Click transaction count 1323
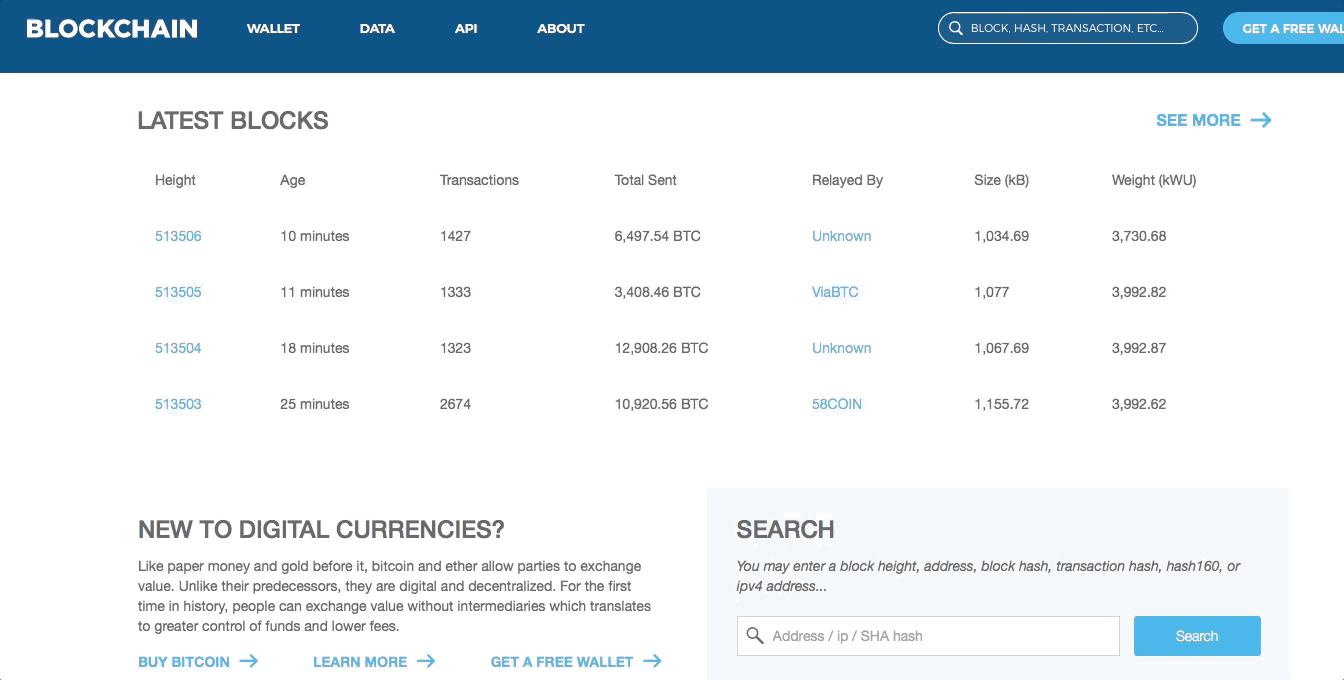Viewport: 1344px width, 680px height. [455, 348]
